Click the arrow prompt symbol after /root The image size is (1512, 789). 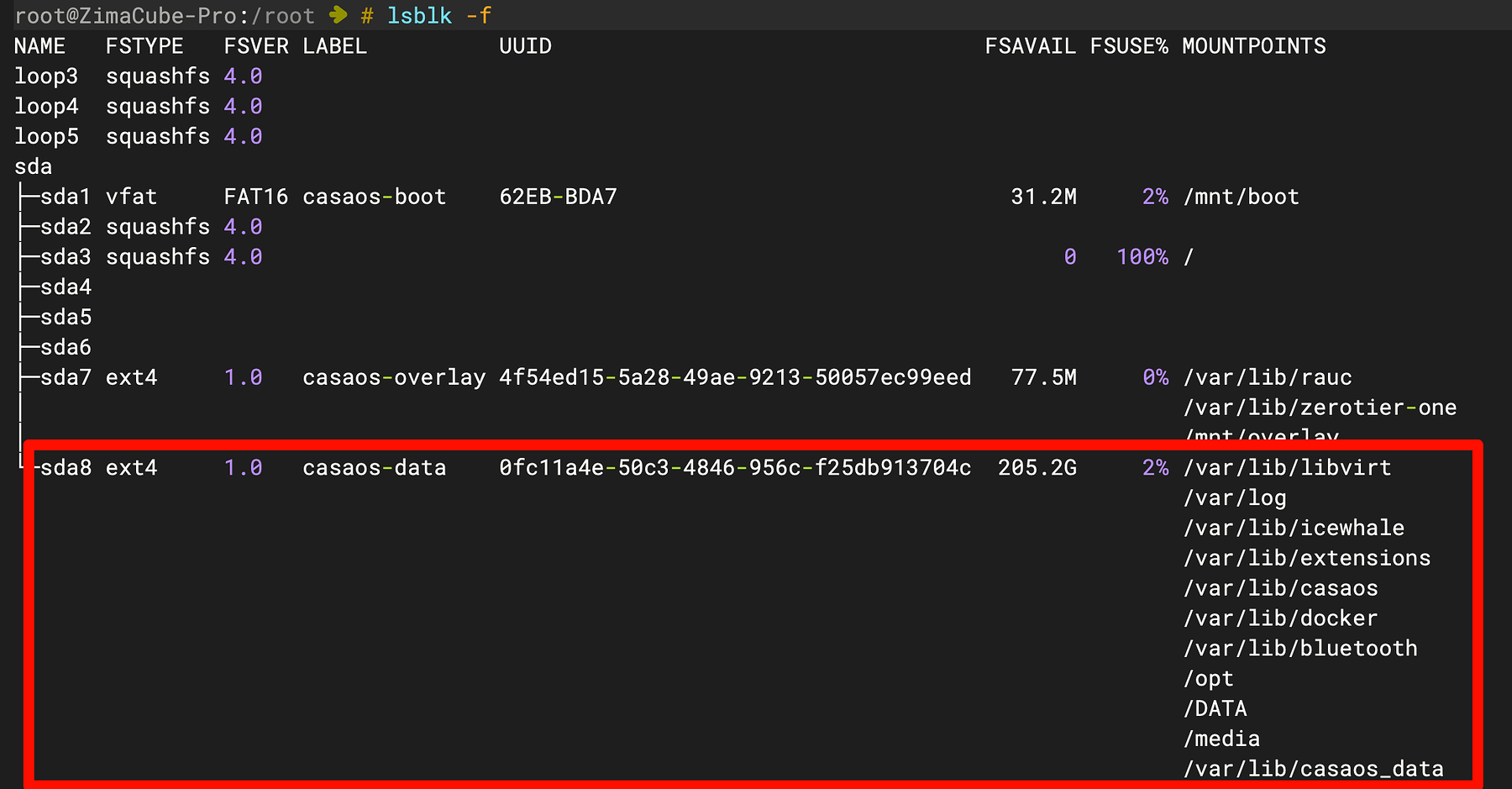(338, 15)
